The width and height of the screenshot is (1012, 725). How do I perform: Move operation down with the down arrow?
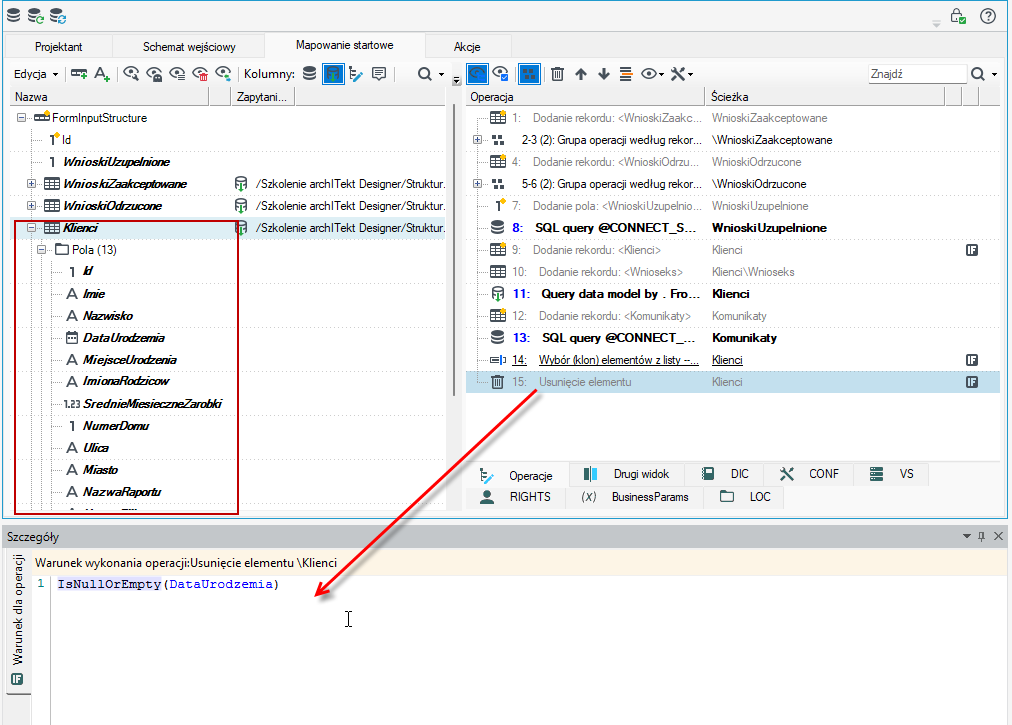tap(603, 74)
